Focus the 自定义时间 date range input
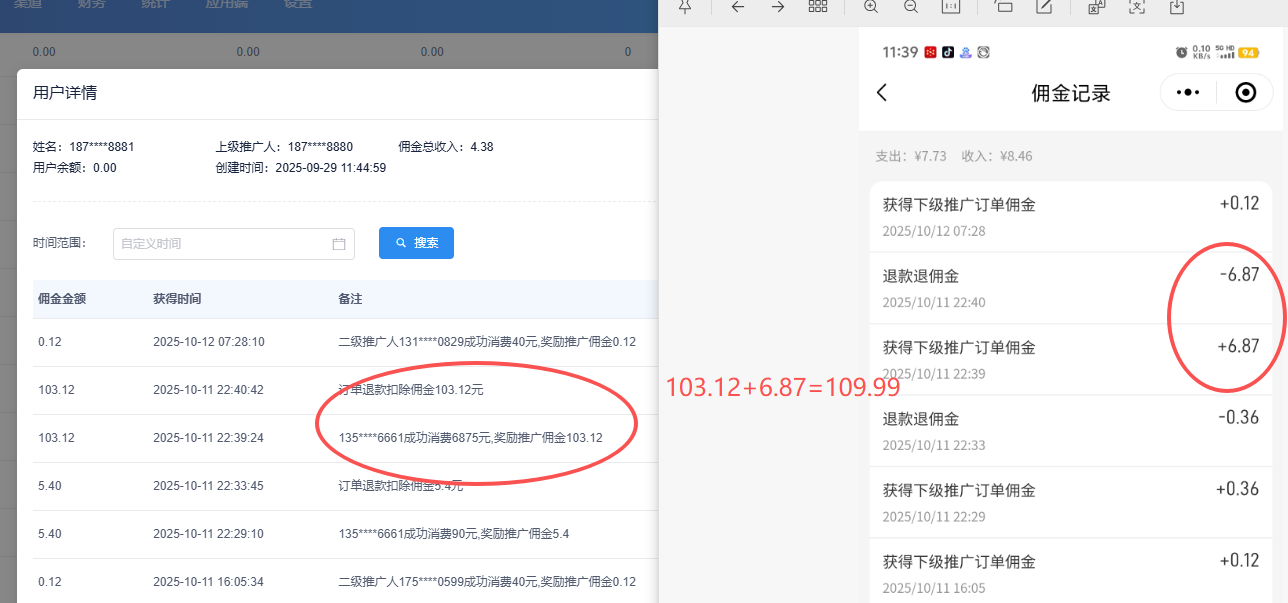Screen dimensions: 1288x603 (234, 244)
